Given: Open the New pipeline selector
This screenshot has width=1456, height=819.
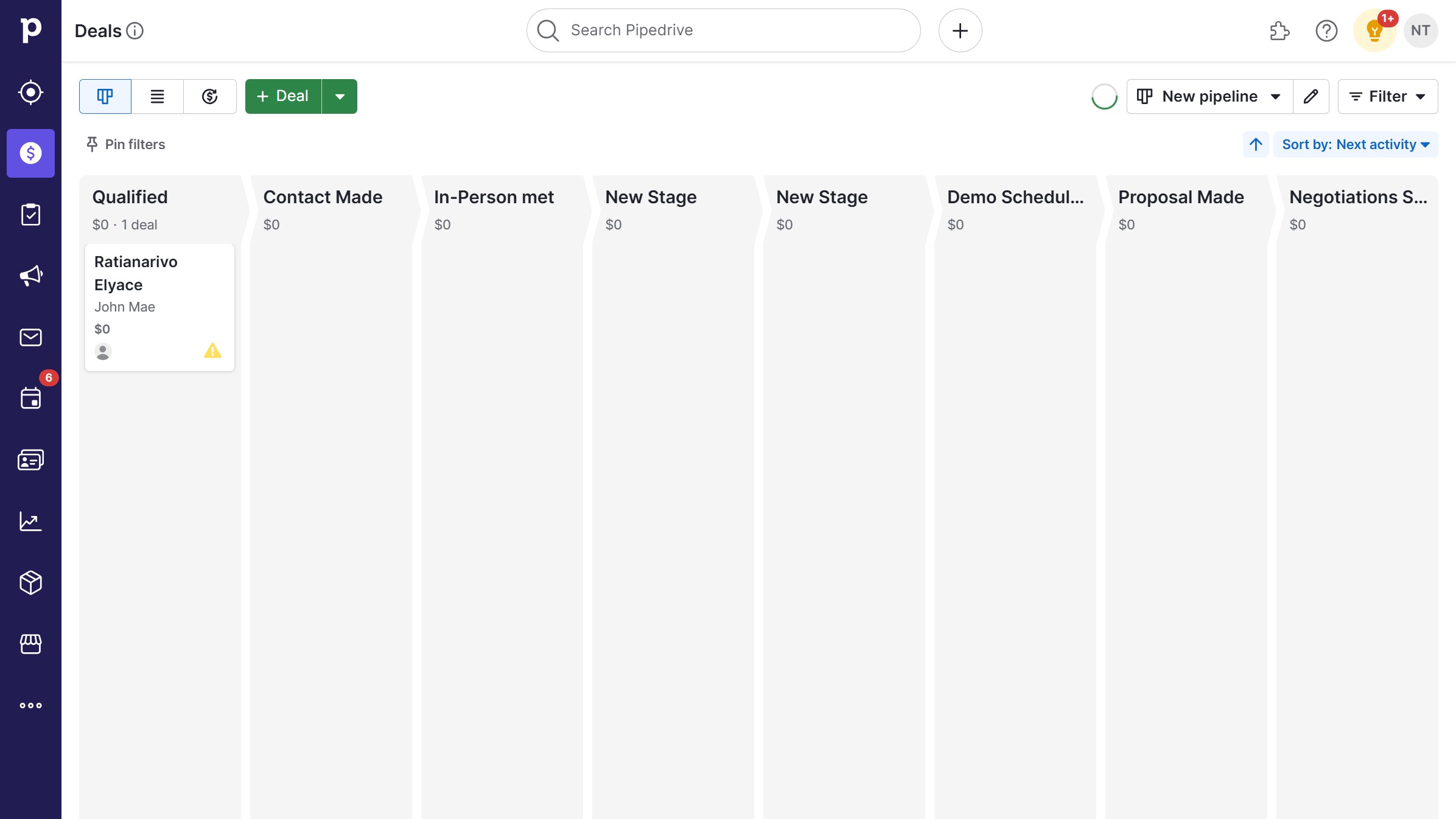Looking at the screenshot, I should click(x=1208, y=96).
